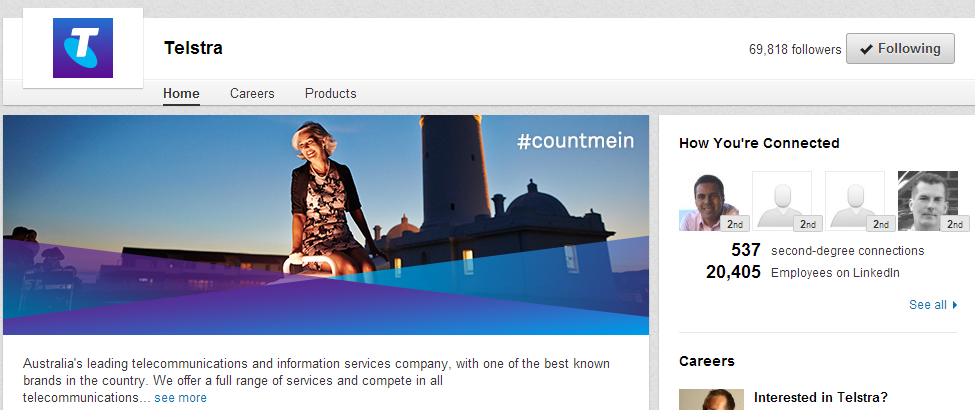Open the Products tab
The width and height of the screenshot is (975, 410).
tap(330, 93)
